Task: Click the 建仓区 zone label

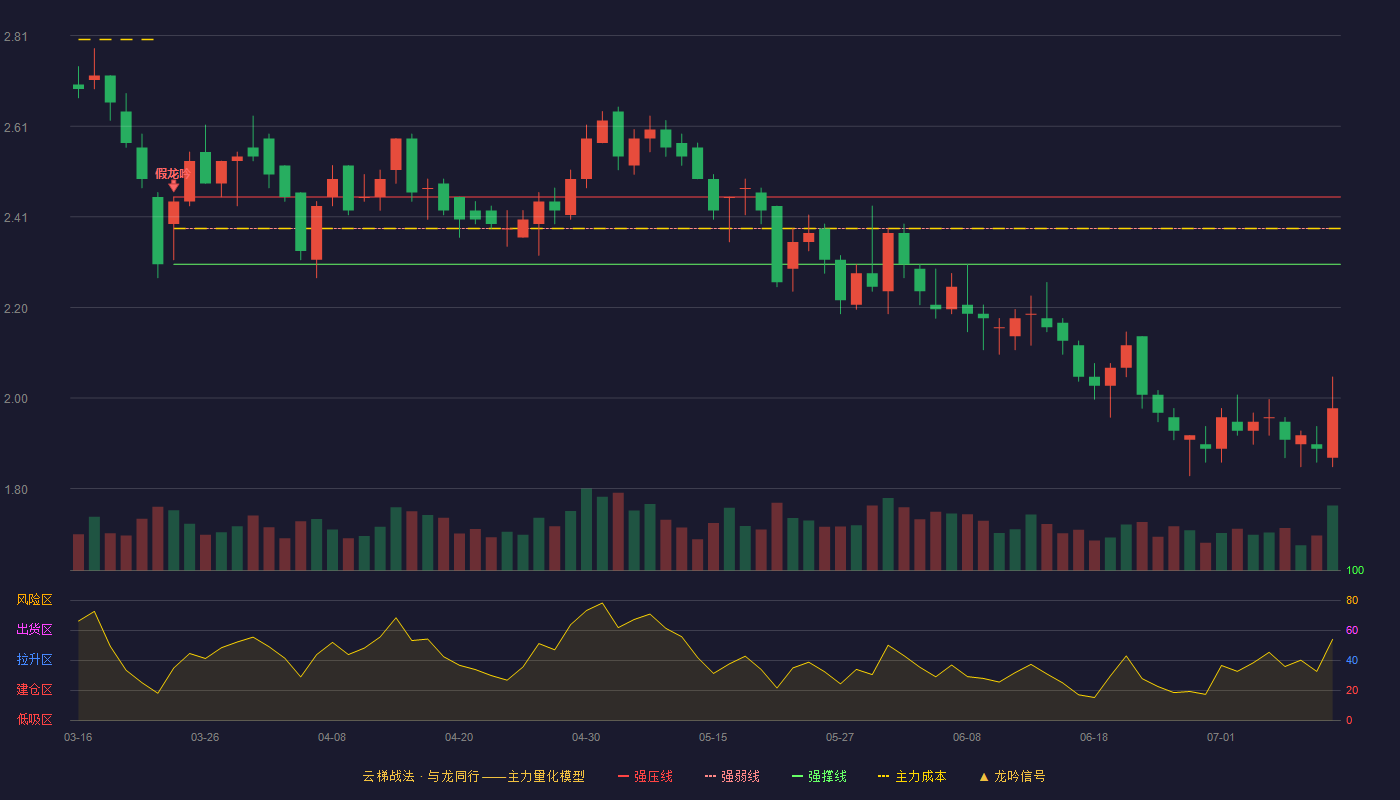Action: [x=34, y=690]
